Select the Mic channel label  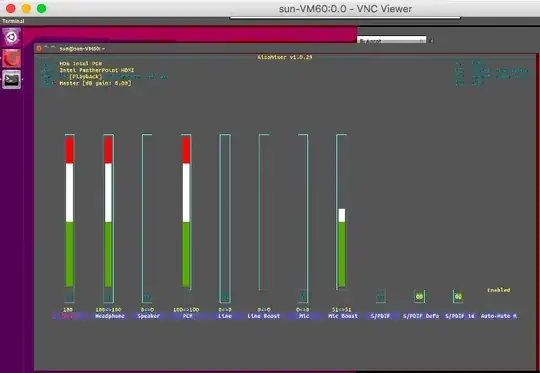point(303,316)
